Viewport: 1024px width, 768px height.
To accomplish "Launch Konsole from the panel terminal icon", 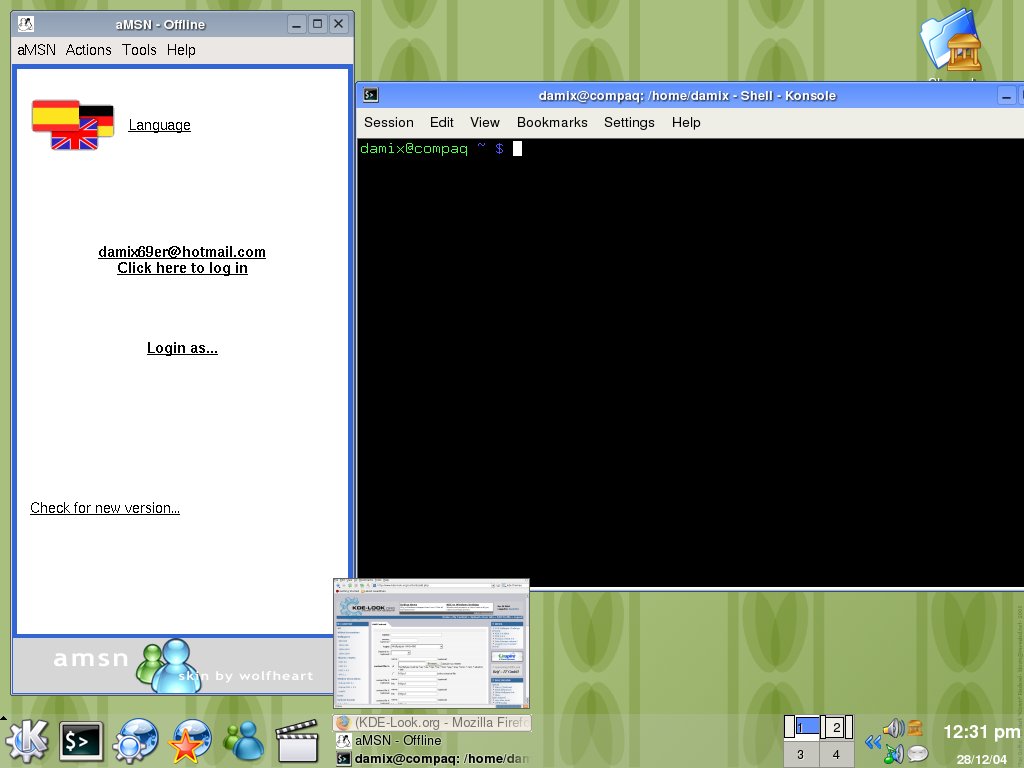I will coord(81,741).
